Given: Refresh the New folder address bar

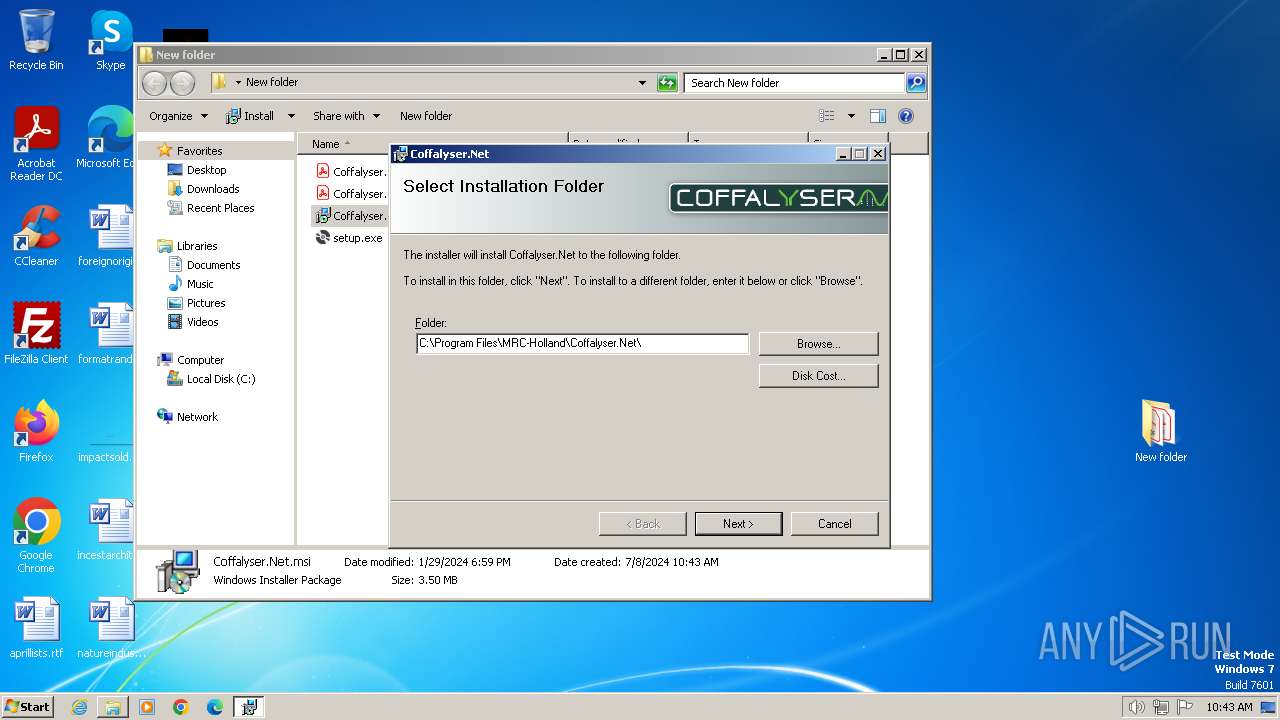Looking at the screenshot, I should [667, 83].
